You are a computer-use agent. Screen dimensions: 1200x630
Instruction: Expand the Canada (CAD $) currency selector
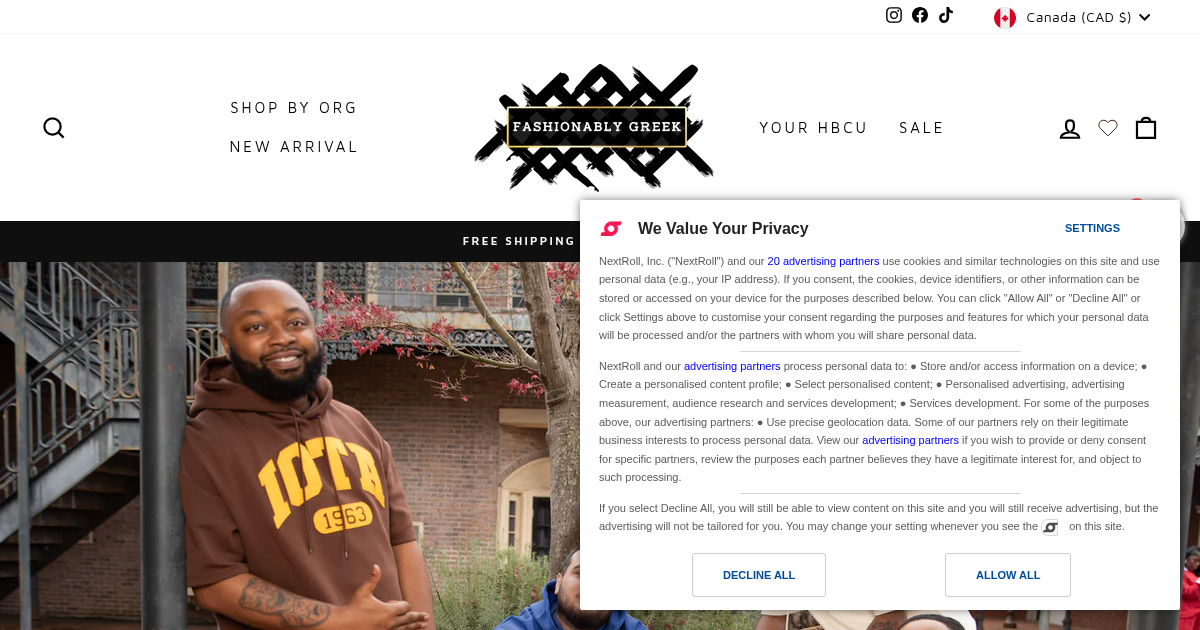pyautogui.click(x=1072, y=17)
